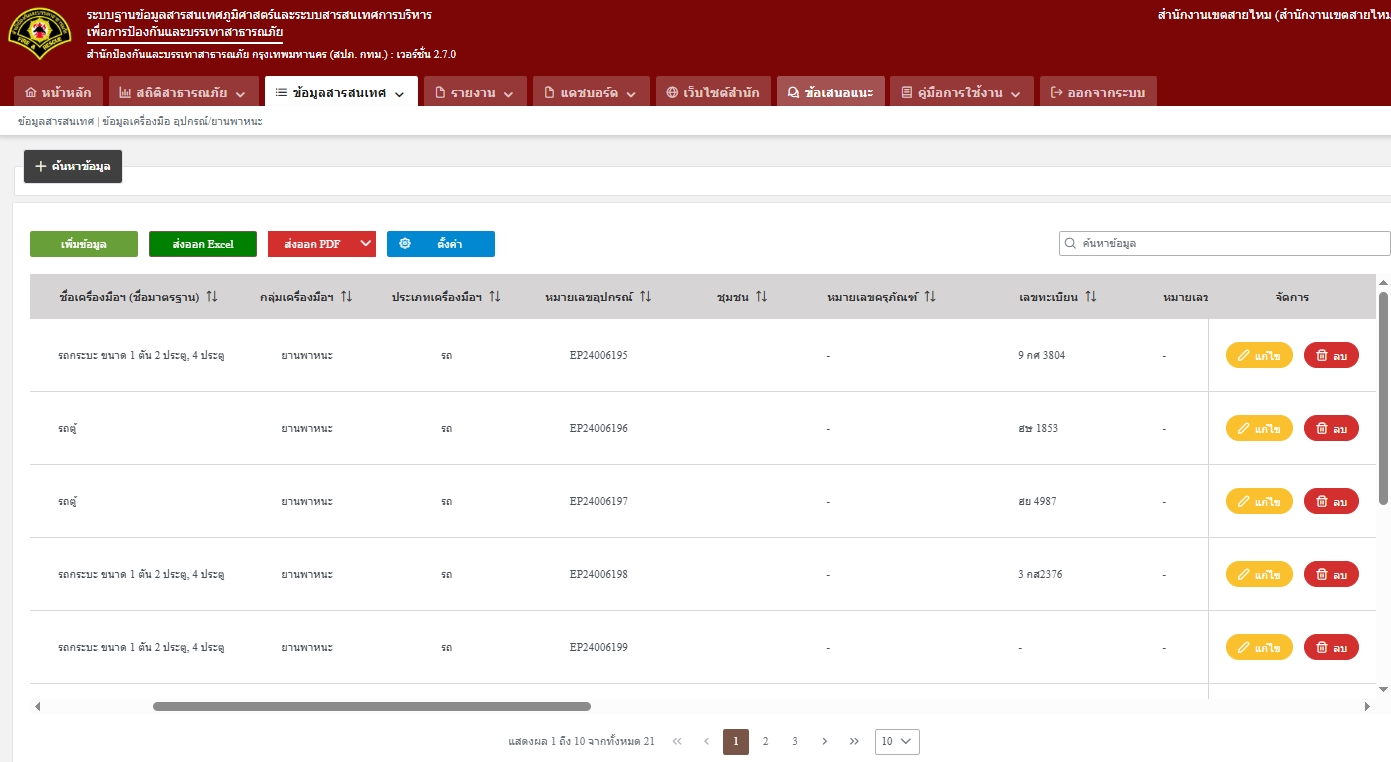Click the horizontal table scrollbar thumb
This screenshot has width=1391, height=762.
[372, 706]
